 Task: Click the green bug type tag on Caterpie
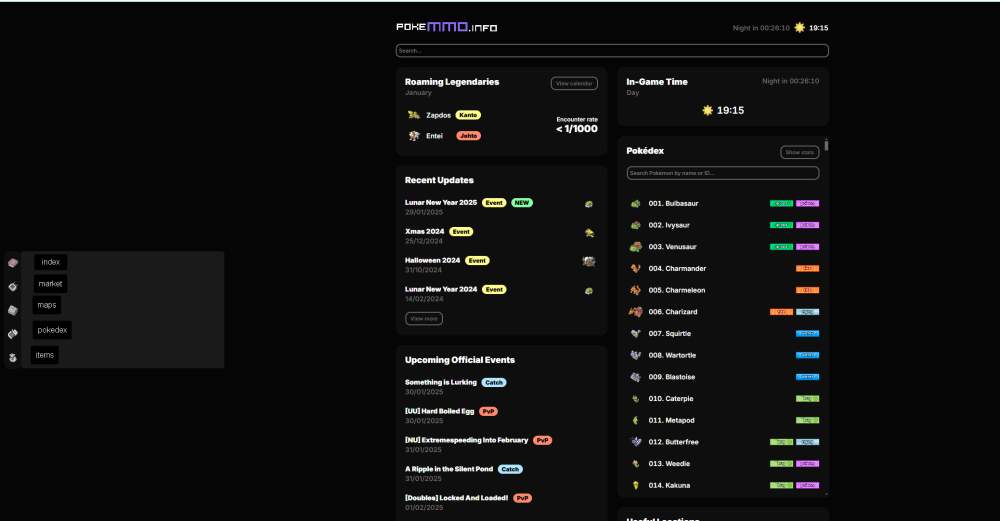[x=807, y=399]
